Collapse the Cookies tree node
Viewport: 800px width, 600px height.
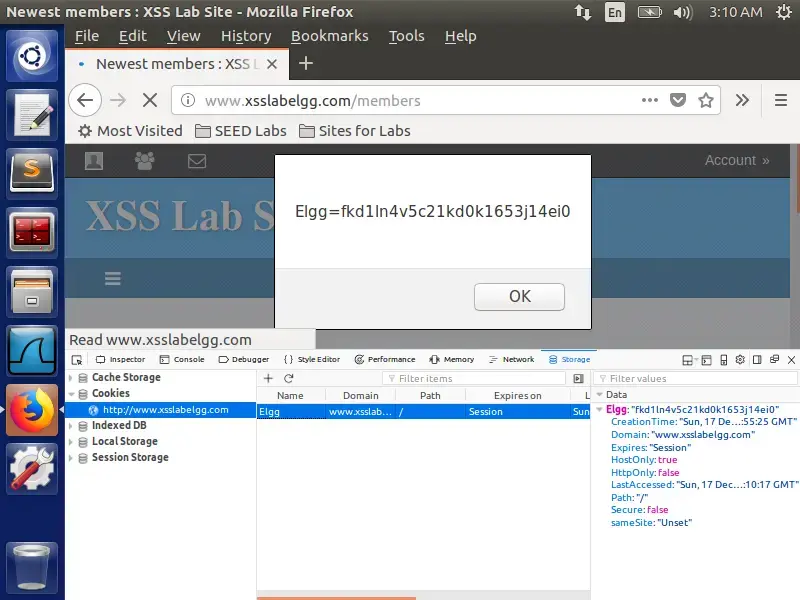[x=71, y=394]
